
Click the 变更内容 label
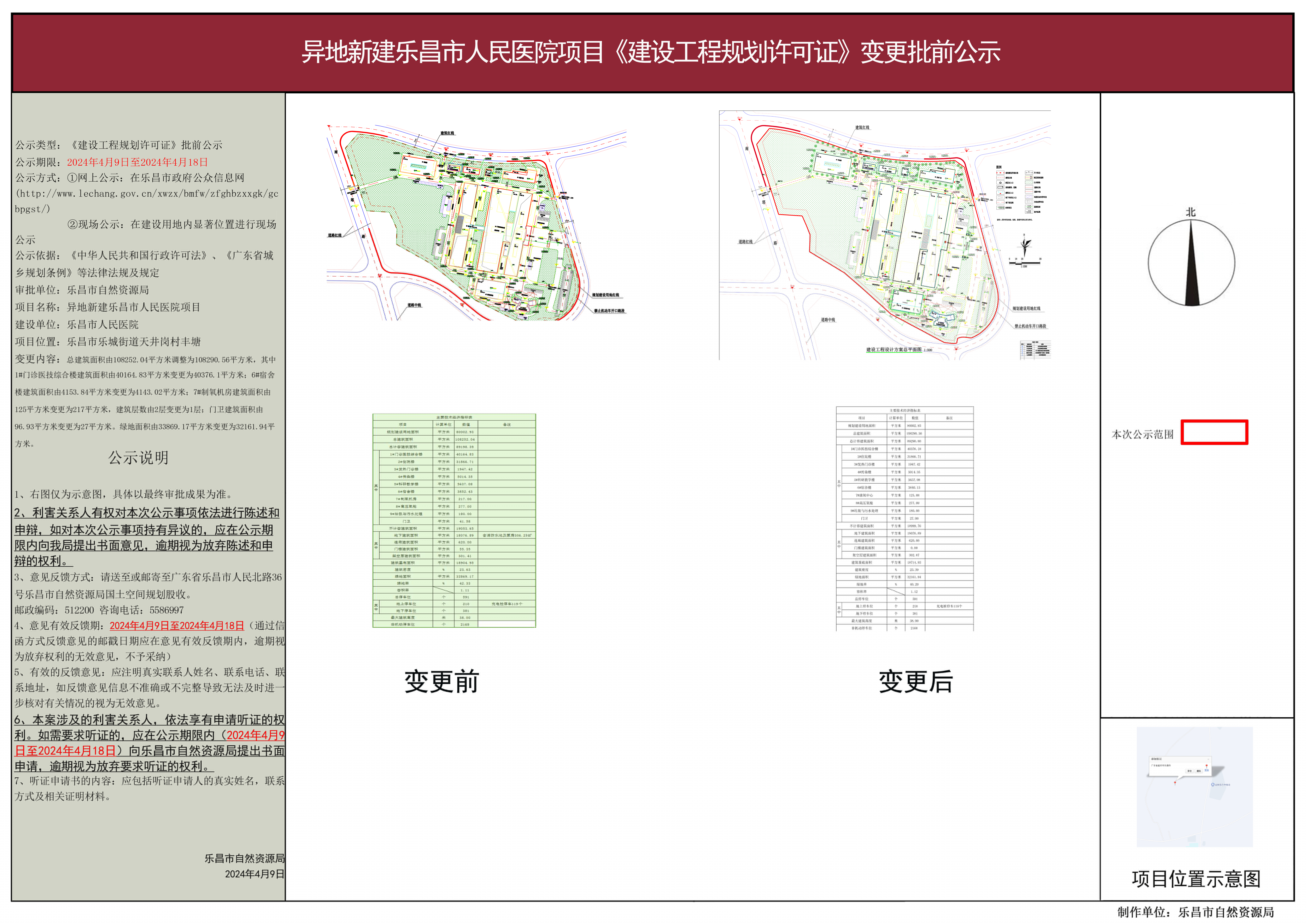point(37,359)
